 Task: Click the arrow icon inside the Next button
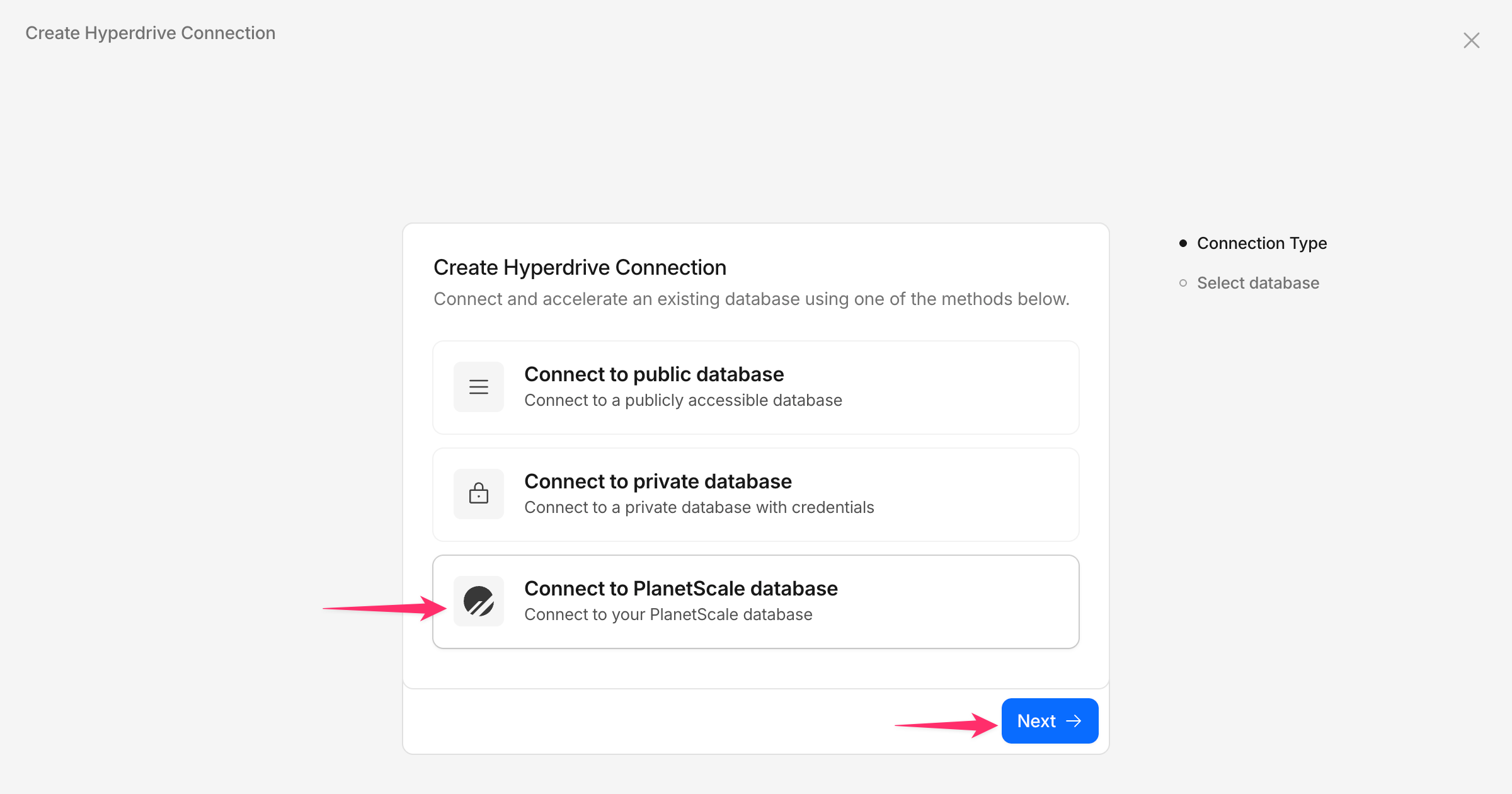[x=1074, y=720]
